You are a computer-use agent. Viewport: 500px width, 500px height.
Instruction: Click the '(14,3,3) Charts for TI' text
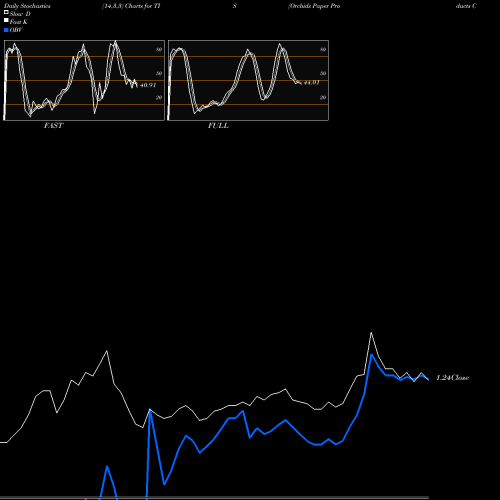[x=131, y=6]
